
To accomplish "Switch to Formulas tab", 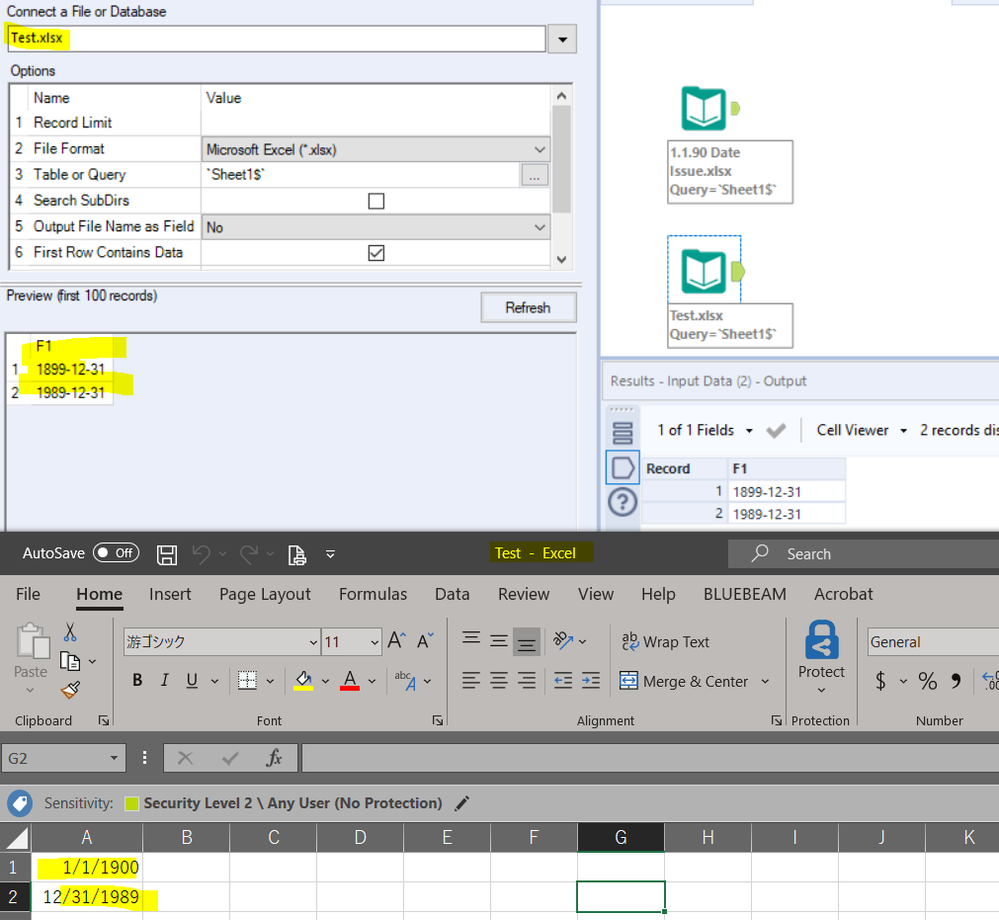I will [373, 594].
